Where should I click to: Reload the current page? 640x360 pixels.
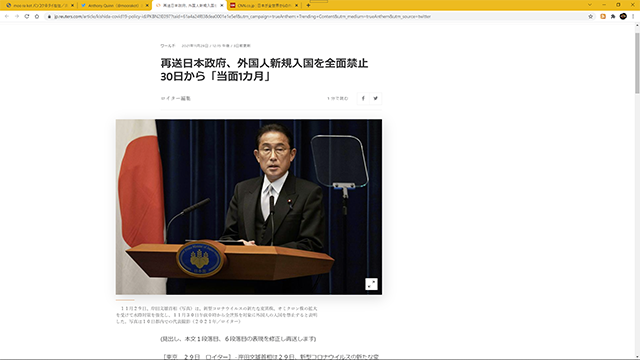point(27,16)
